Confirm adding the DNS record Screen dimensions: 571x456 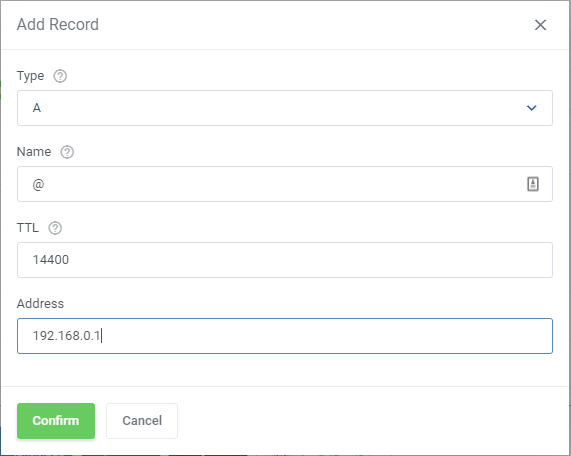point(56,421)
